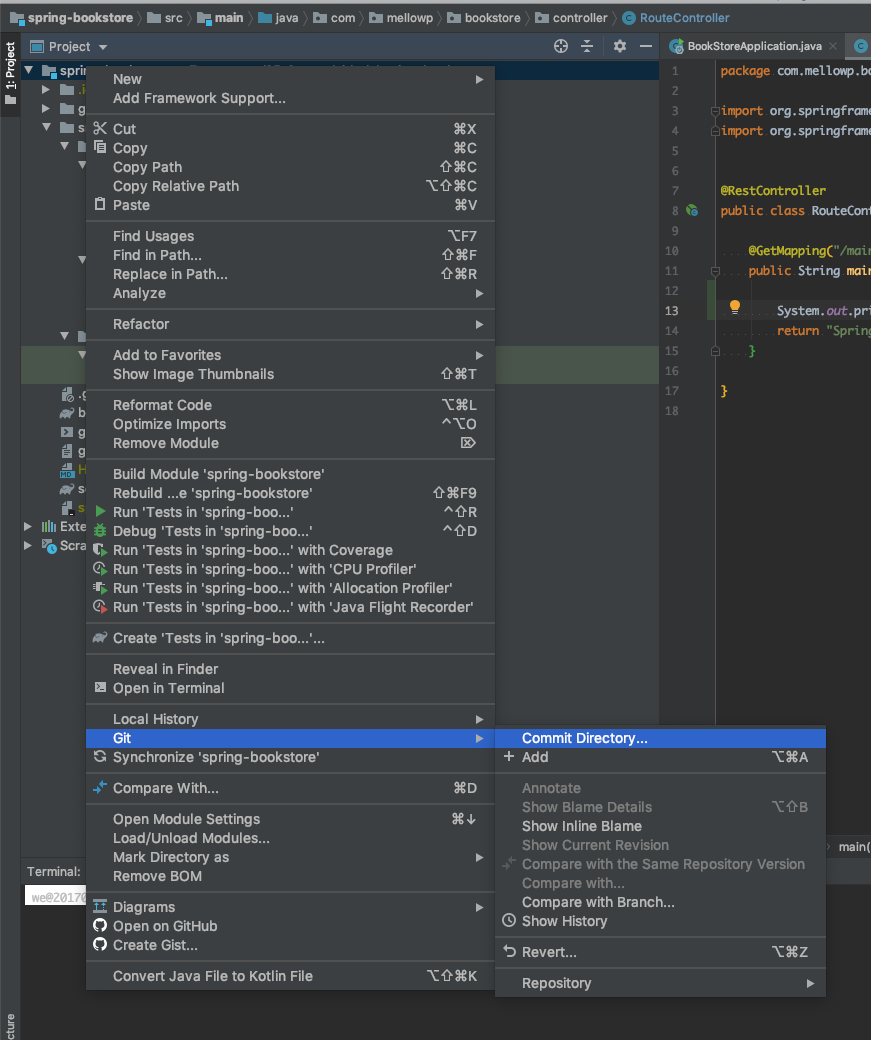871x1040 pixels.
Task: Click RouteController in breadcrumb bar
Action: (676, 18)
